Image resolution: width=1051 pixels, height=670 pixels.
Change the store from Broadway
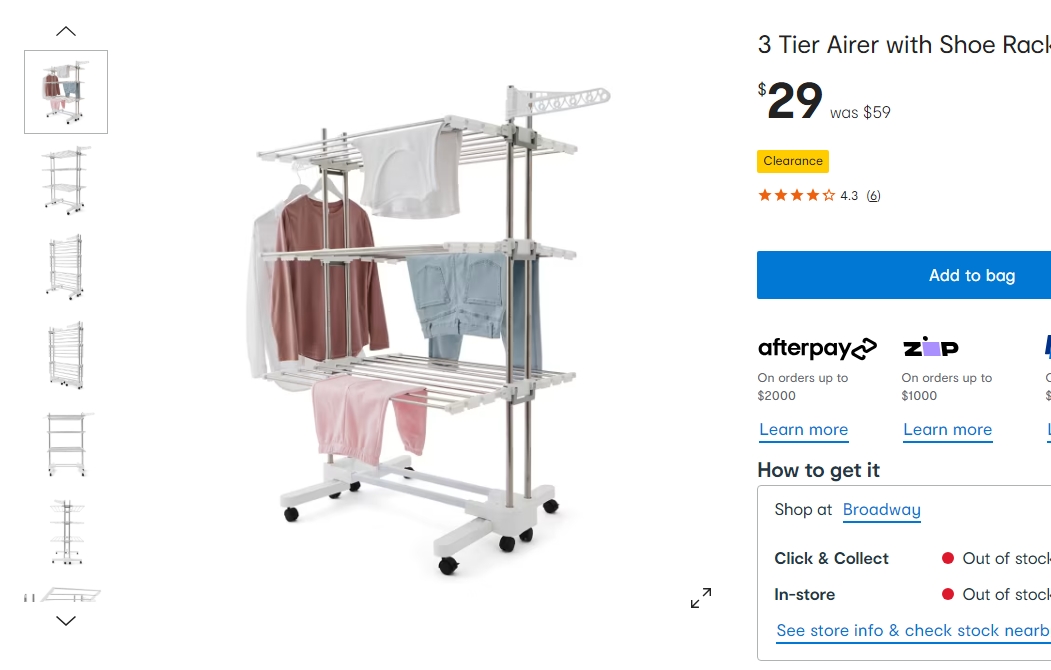881,510
